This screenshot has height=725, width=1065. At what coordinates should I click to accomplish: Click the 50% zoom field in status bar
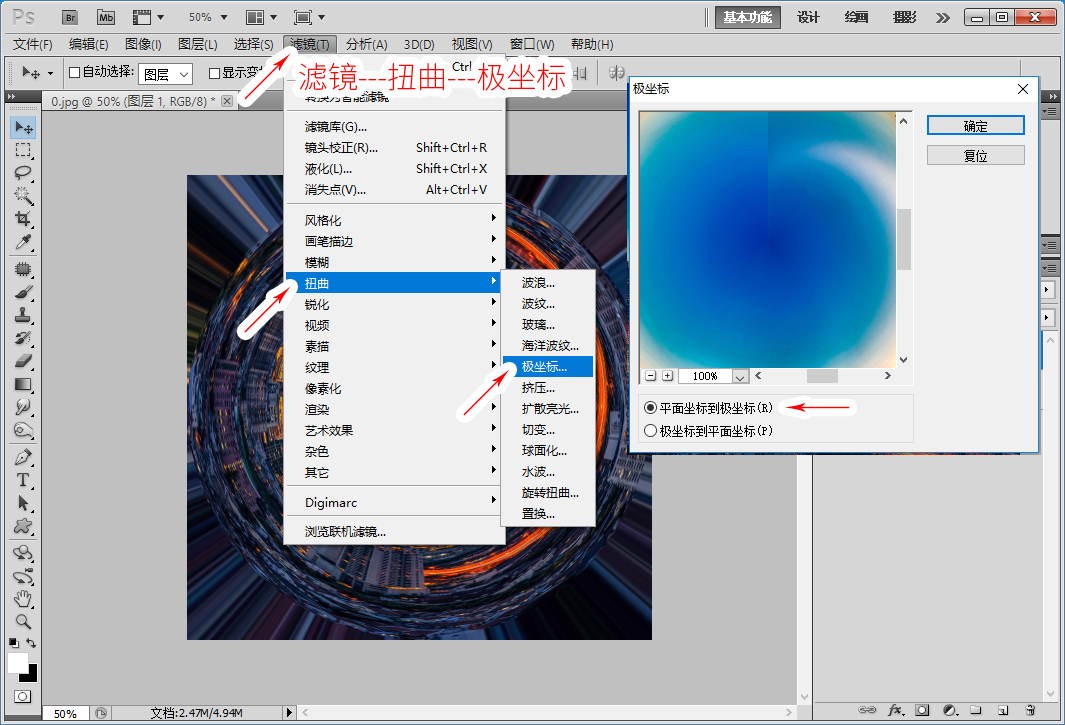[x=65, y=713]
